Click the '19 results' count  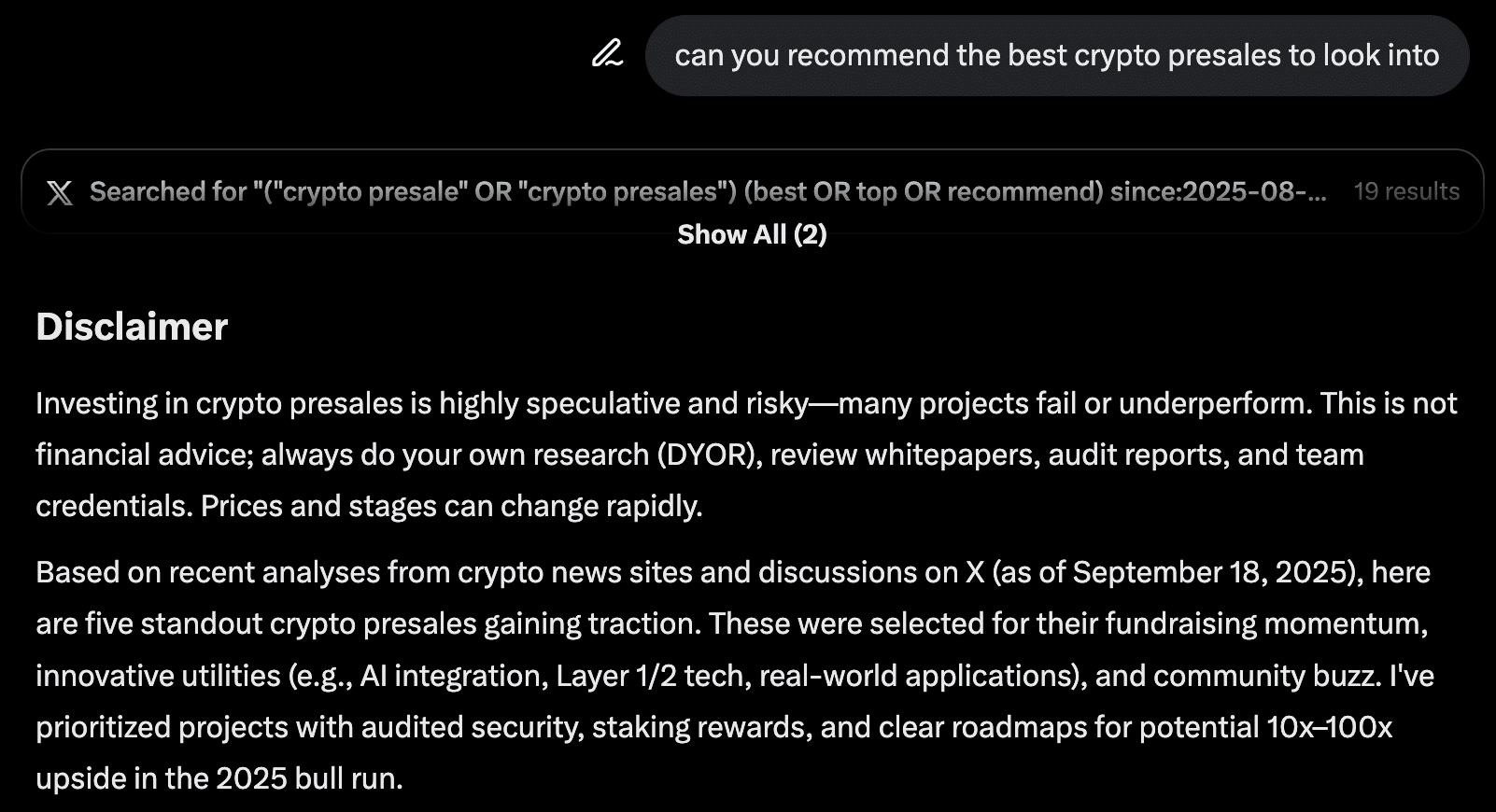[1406, 191]
